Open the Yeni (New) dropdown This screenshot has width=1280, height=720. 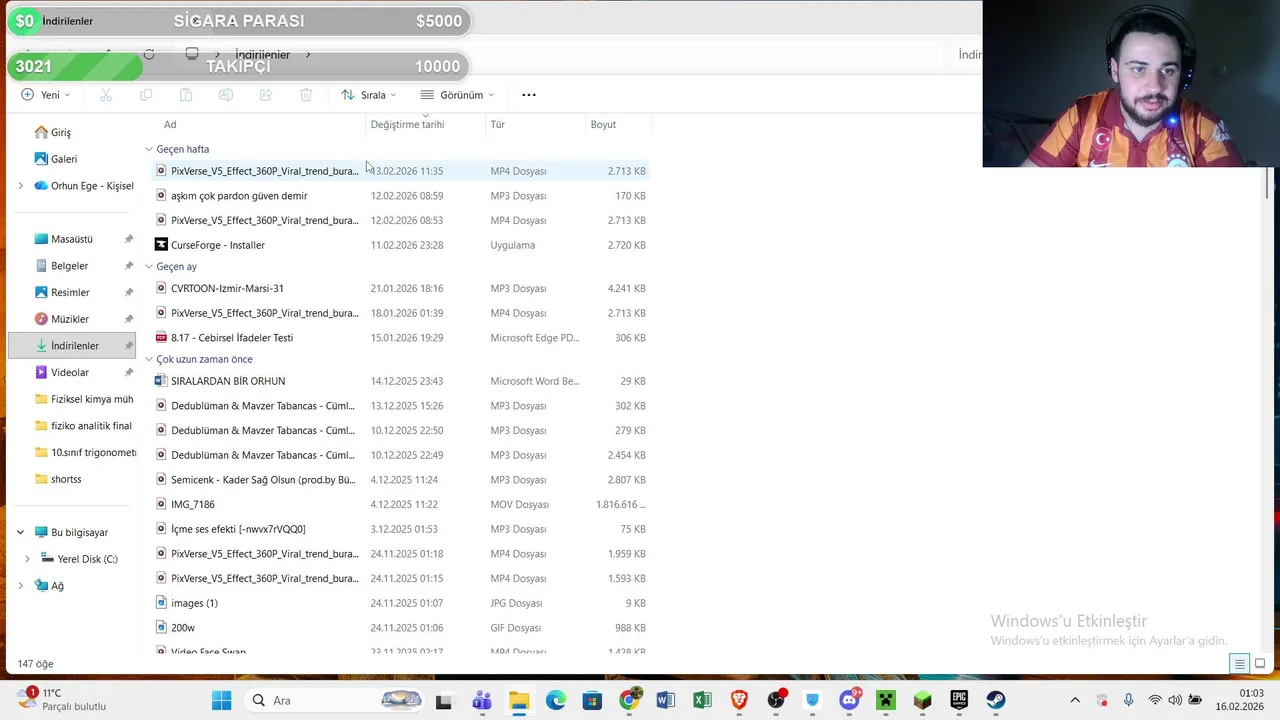(x=46, y=95)
